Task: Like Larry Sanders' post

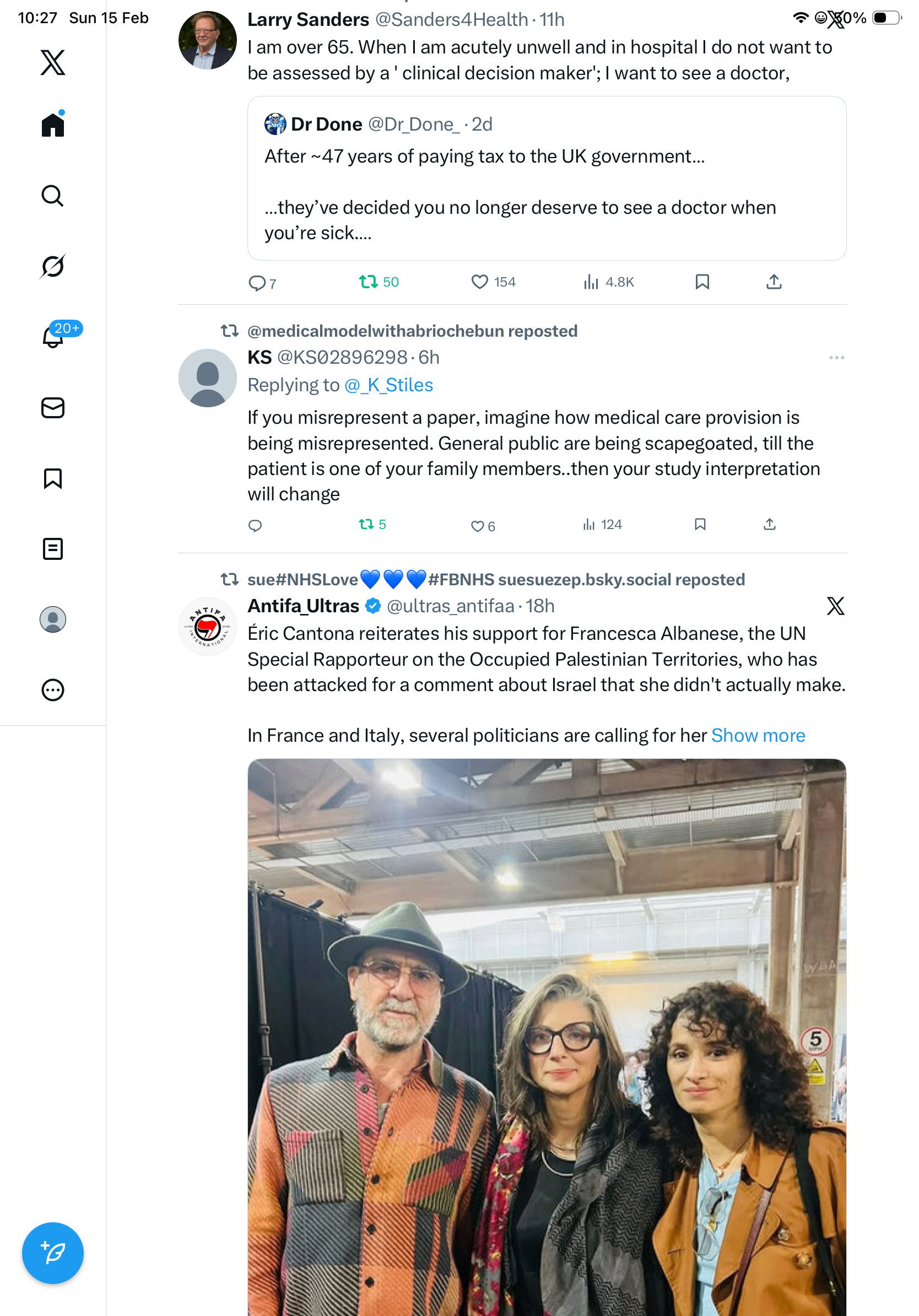Action: coord(479,282)
